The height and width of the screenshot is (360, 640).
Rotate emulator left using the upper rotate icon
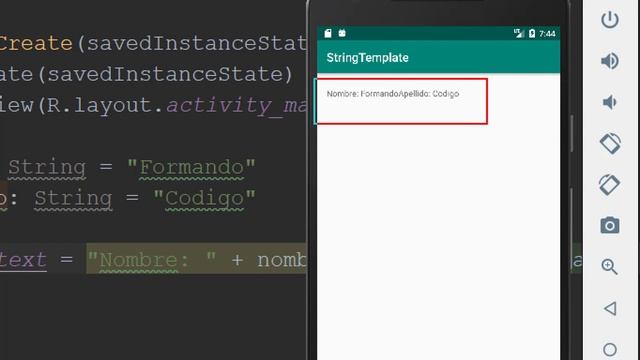610,143
